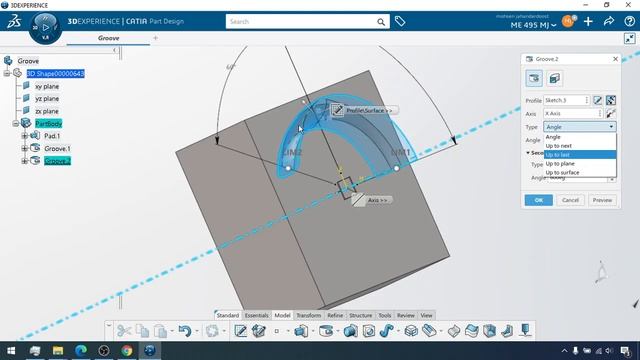Open the Undo history dropdown arrow
Viewport: 640px width, 360px height.
pos(197,331)
